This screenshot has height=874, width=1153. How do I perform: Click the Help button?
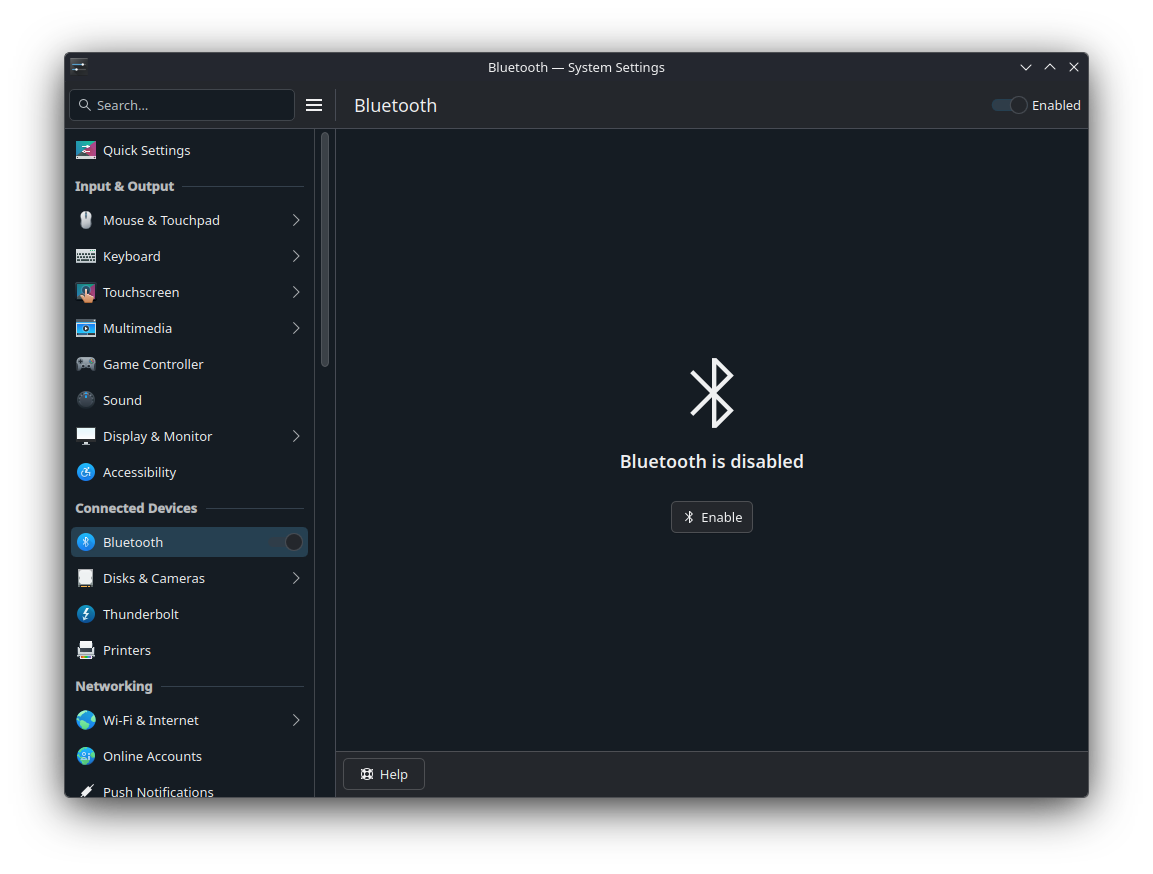pyautogui.click(x=384, y=774)
